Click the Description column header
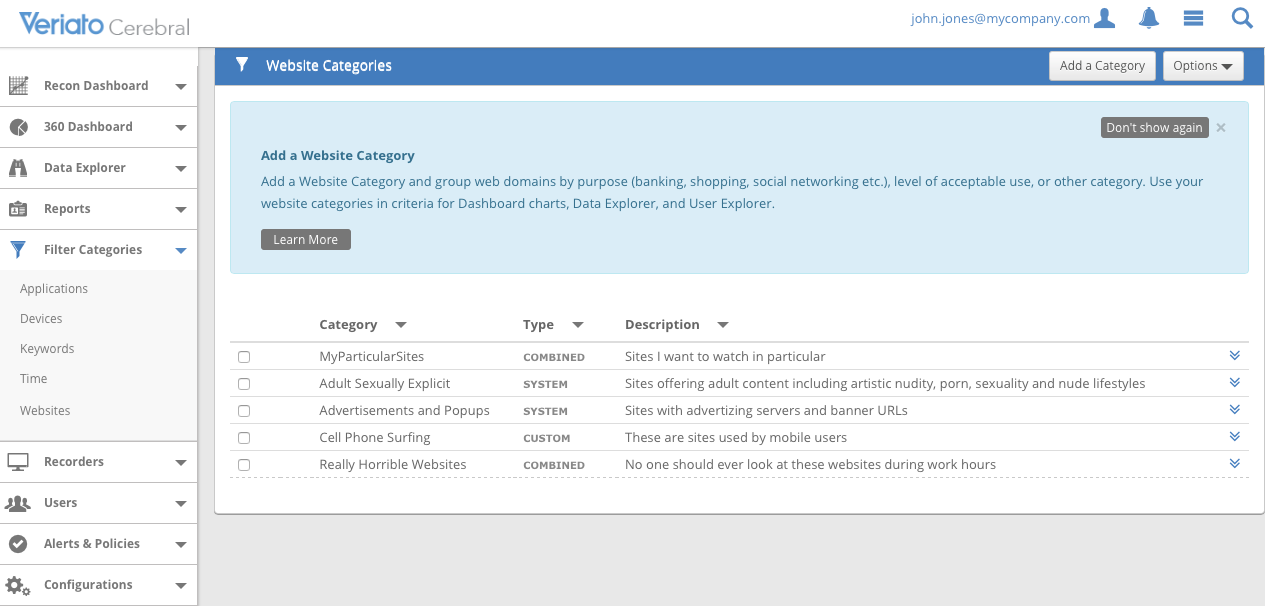The width and height of the screenshot is (1265, 606). pyautogui.click(x=662, y=324)
